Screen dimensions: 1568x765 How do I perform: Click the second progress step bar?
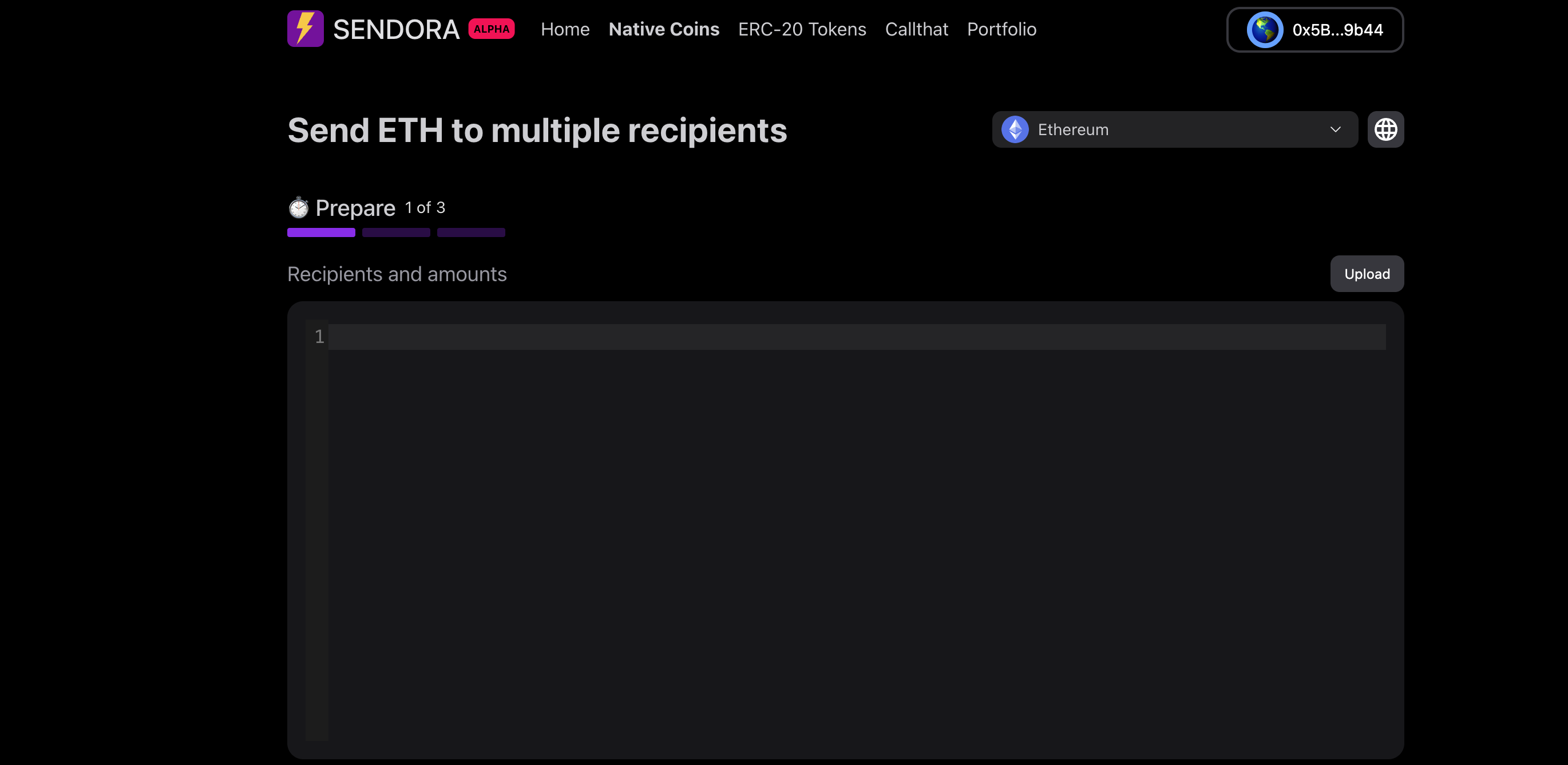[395, 232]
